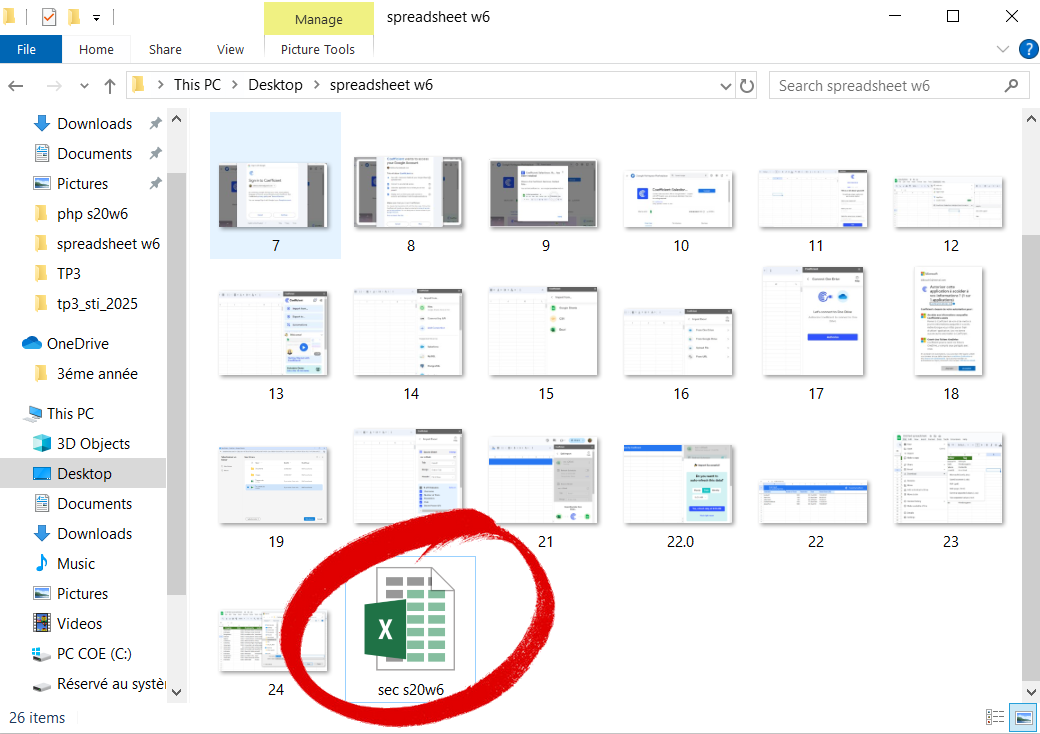1040x734 pixels.
Task: Select the sec s20w6 Excel file
Action: tap(410, 629)
